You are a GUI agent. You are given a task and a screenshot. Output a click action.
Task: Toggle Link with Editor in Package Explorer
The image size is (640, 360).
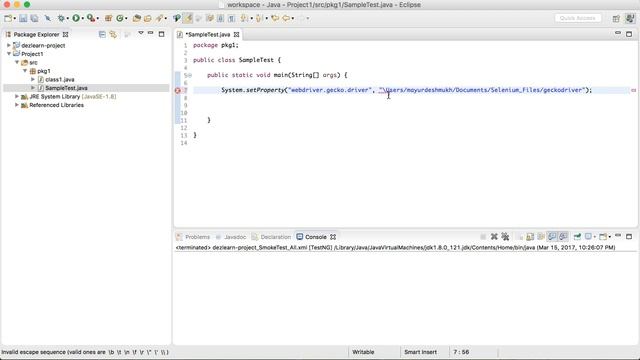113,35
